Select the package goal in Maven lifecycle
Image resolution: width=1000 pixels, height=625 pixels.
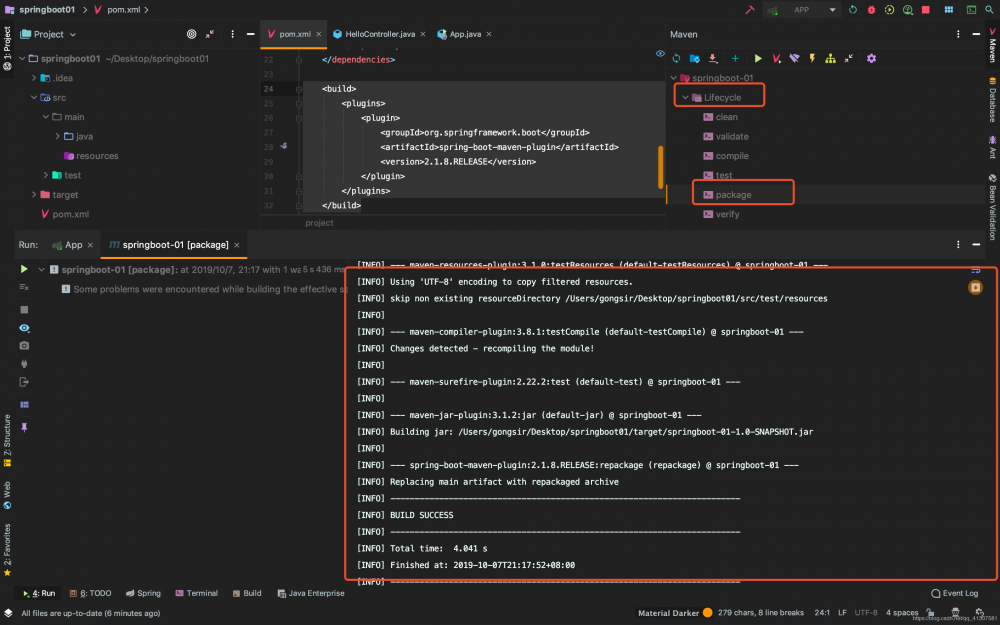(x=733, y=194)
